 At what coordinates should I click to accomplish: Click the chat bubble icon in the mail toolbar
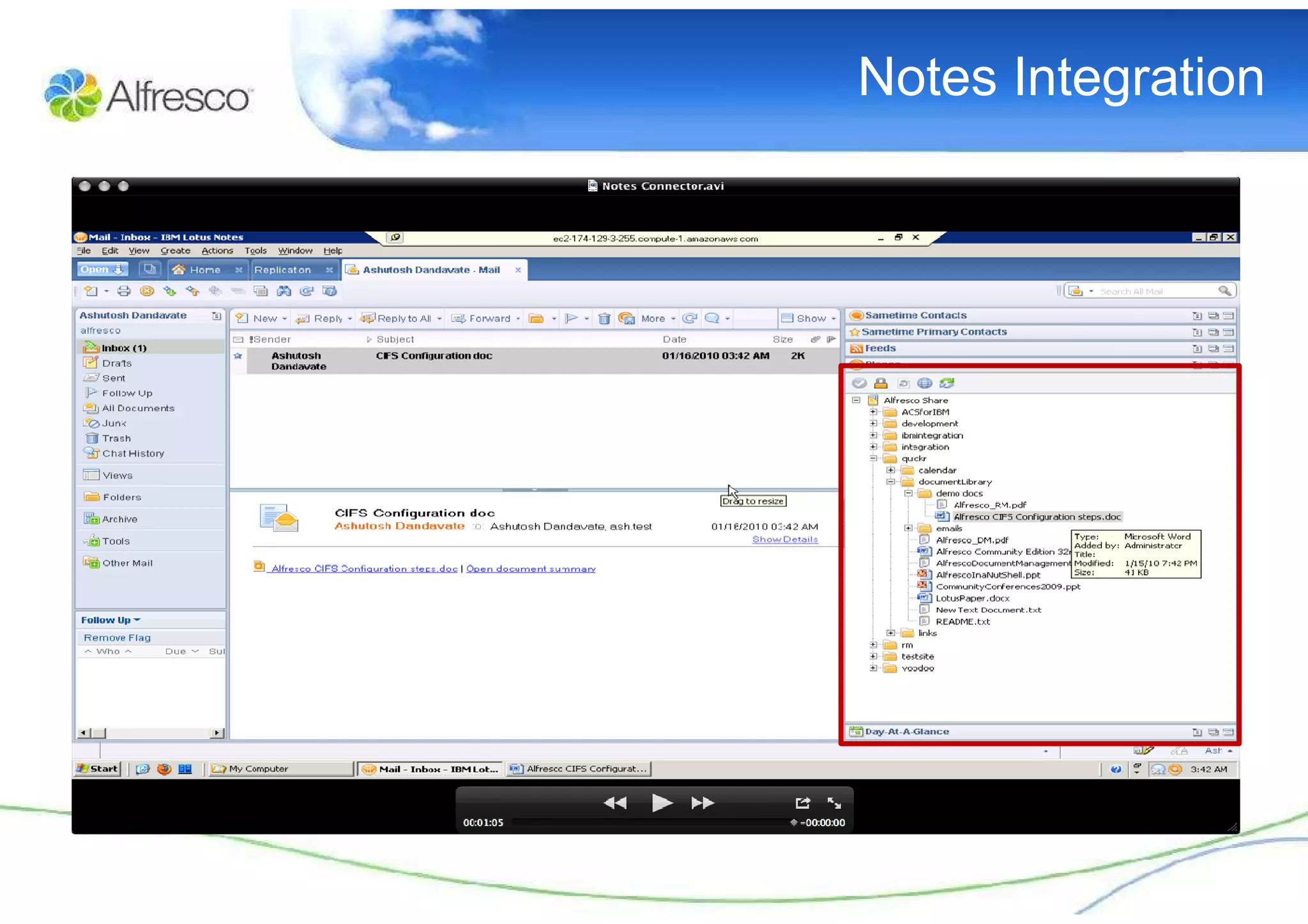click(x=712, y=318)
